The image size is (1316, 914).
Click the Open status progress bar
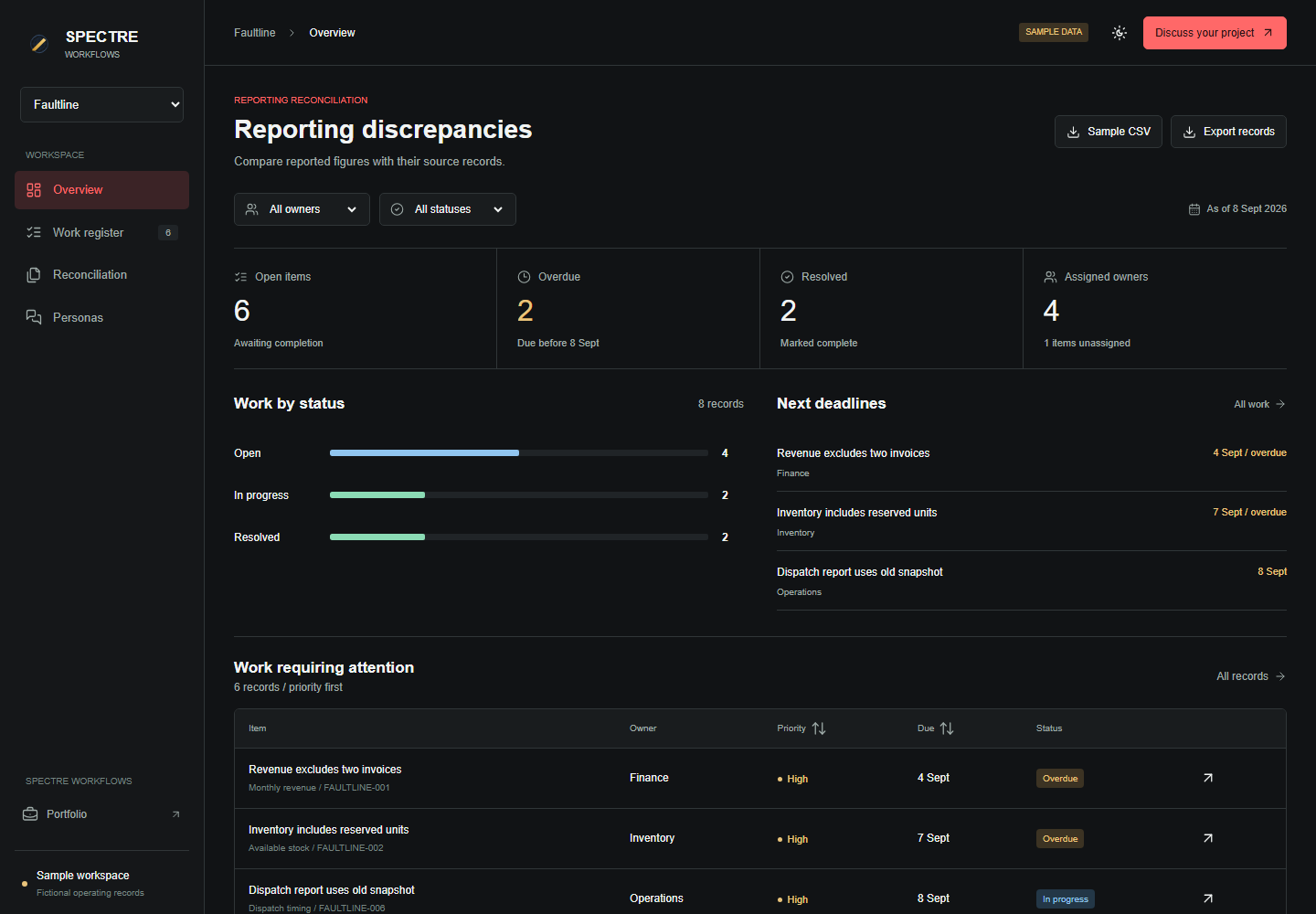click(x=519, y=453)
